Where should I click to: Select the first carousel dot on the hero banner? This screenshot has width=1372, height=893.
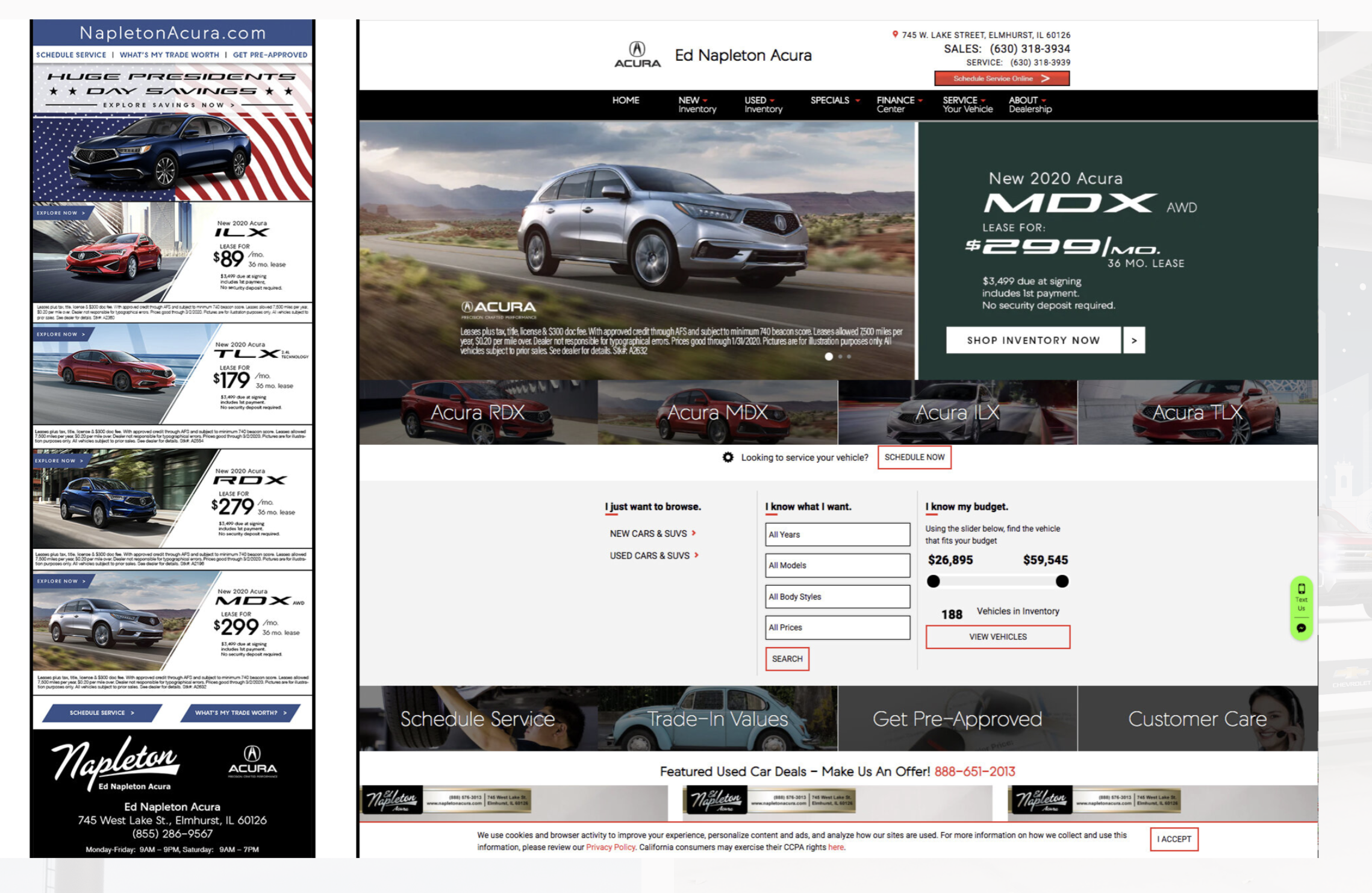[829, 357]
